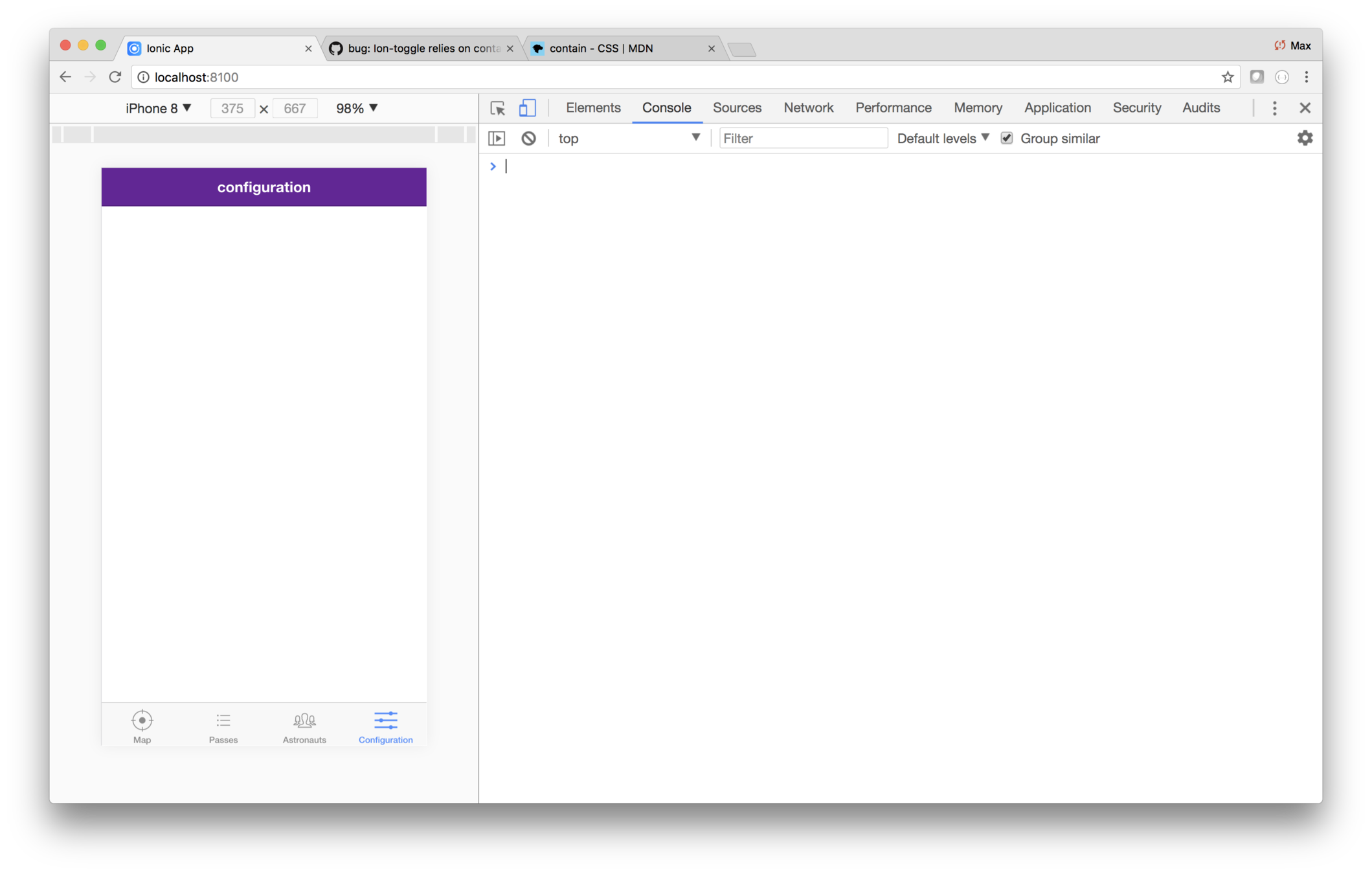Bookmark this page with star icon
Screen dimensions: 1372x874
pyautogui.click(x=1227, y=77)
